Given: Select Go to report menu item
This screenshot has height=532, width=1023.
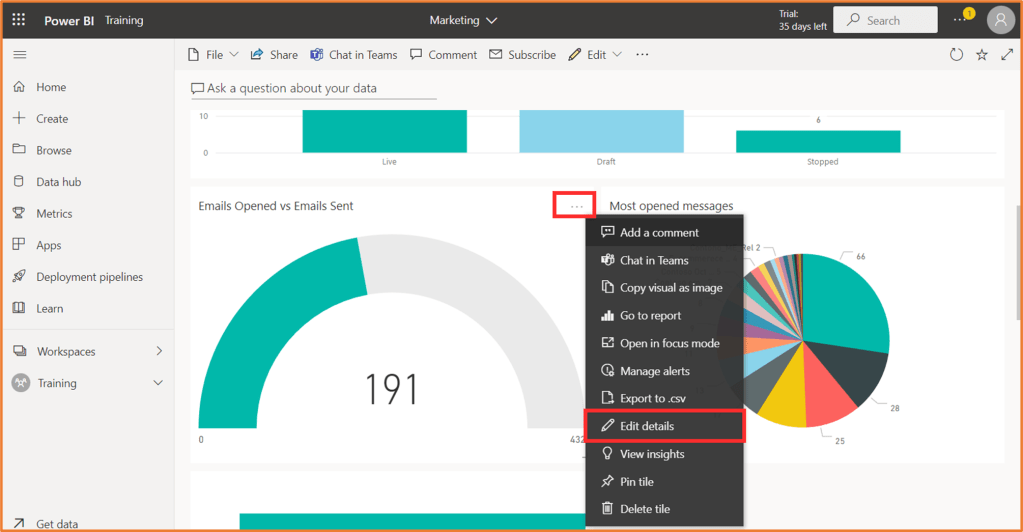Looking at the screenshot, I should tap(664, 315).
